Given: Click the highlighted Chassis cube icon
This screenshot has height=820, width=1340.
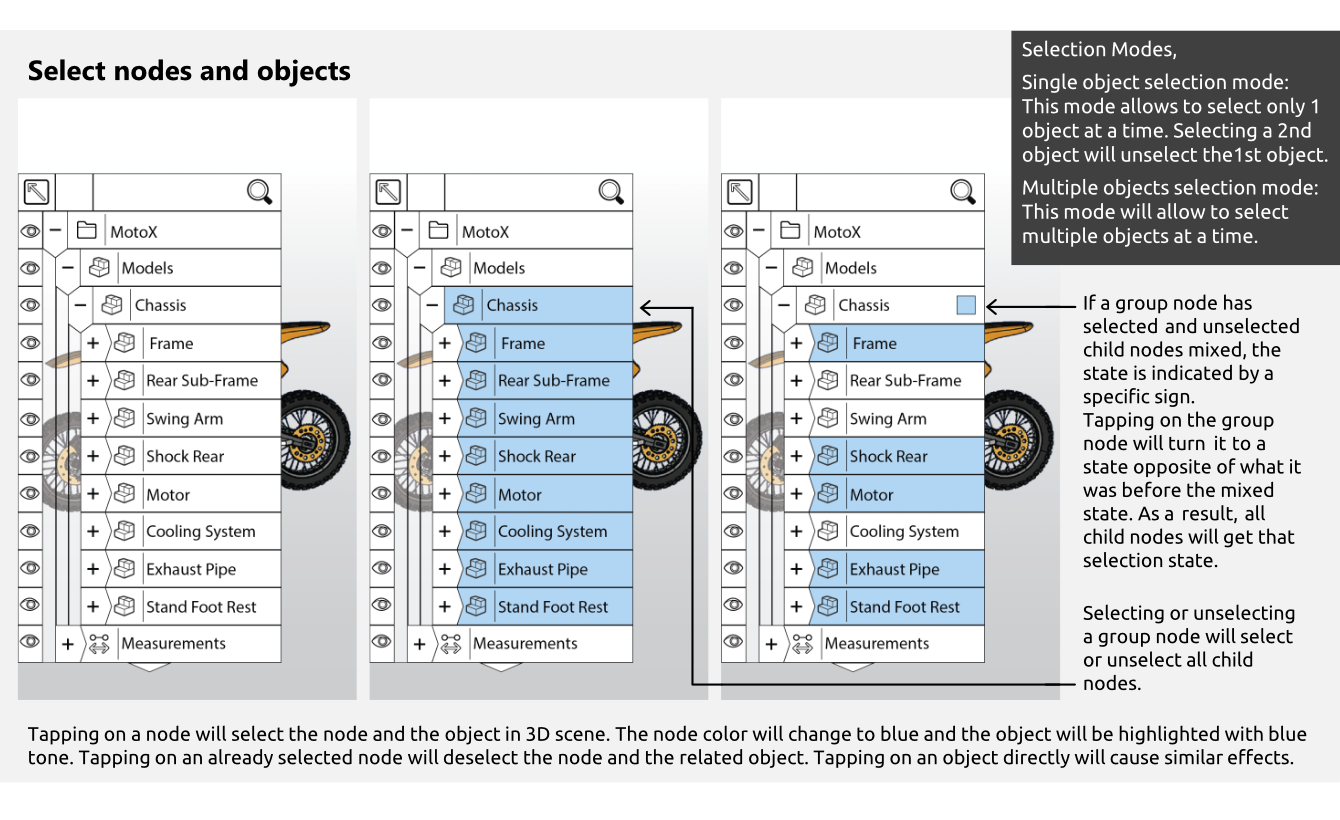Looking at the screenshot, I should pos(463,306).
